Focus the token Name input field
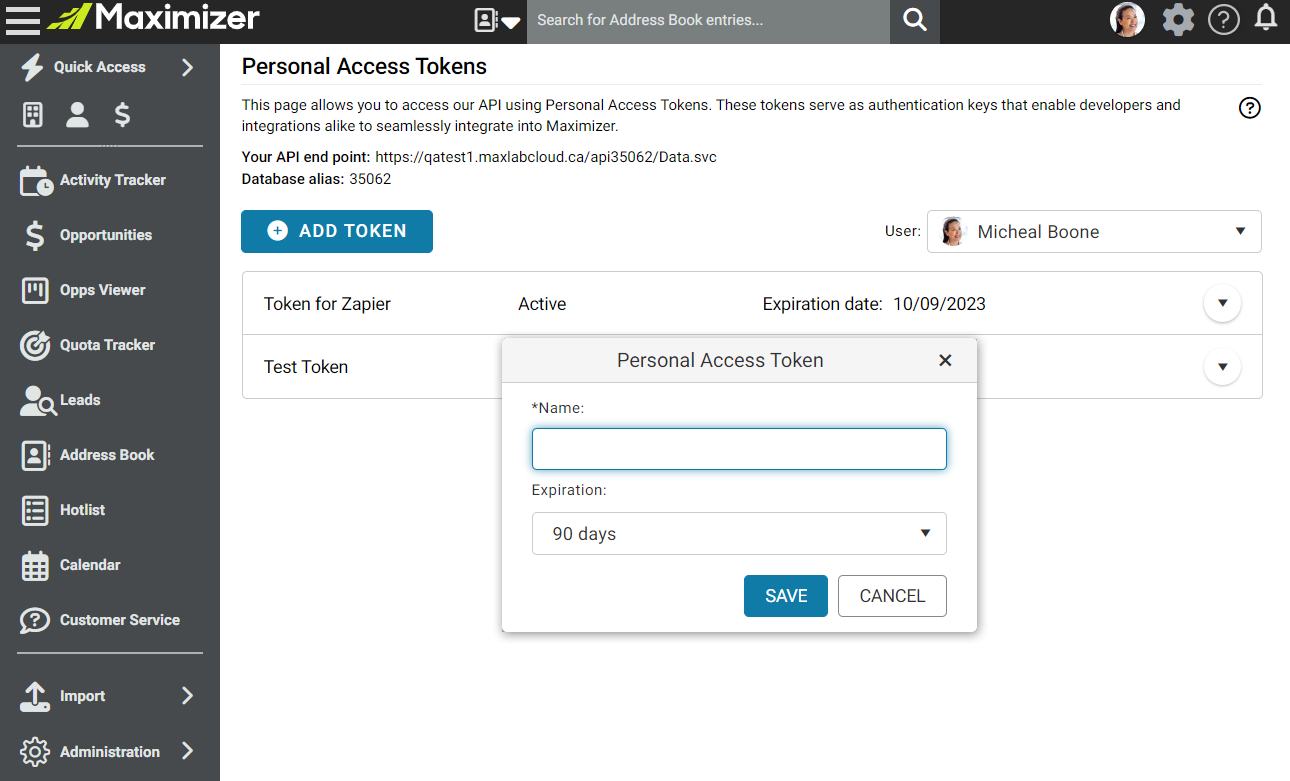This screenshot has height=781, width=1290. (x=739, y=449)
